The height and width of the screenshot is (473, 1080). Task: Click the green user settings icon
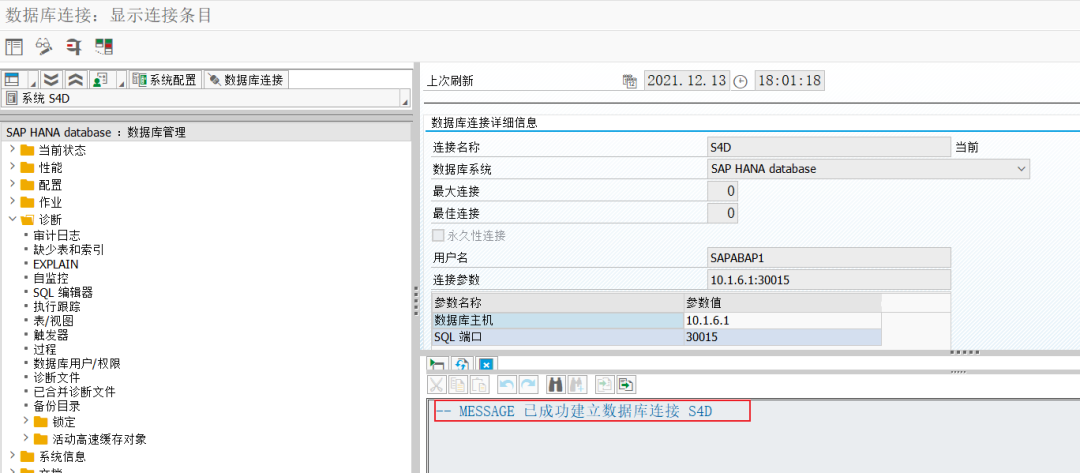(x=100, y=79)
